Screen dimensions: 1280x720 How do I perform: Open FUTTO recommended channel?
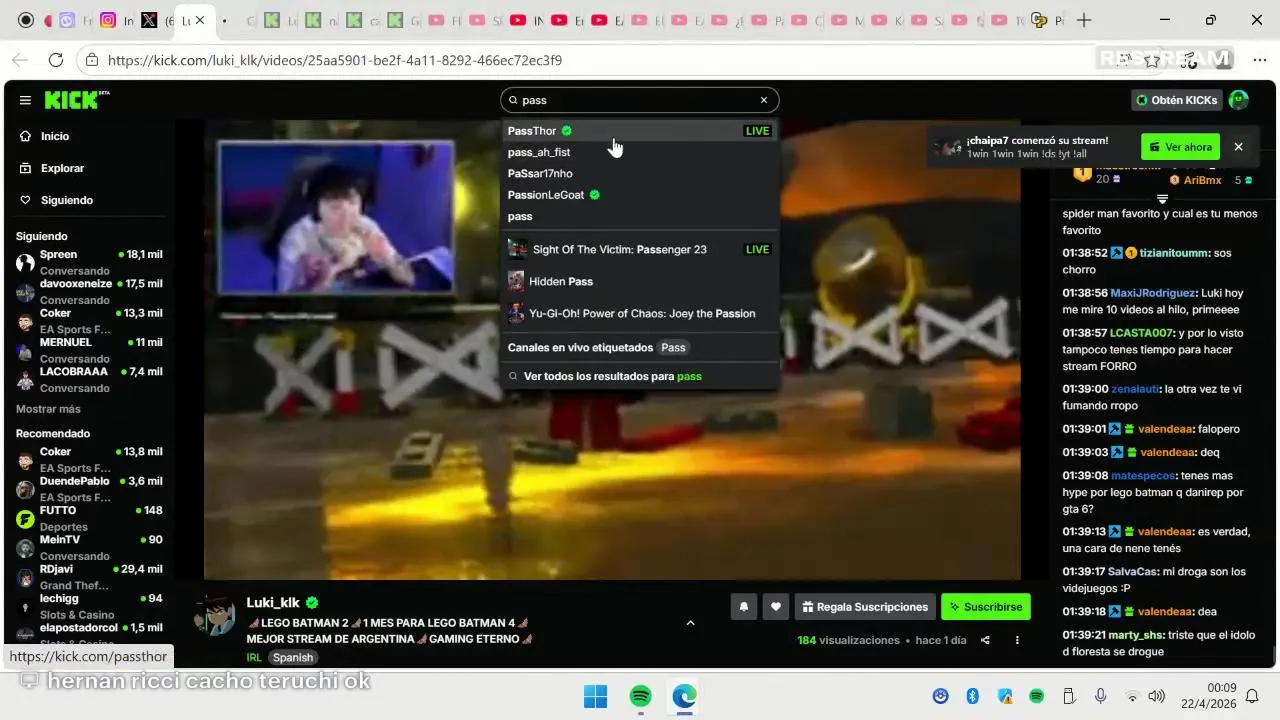(x=88, y=518)
